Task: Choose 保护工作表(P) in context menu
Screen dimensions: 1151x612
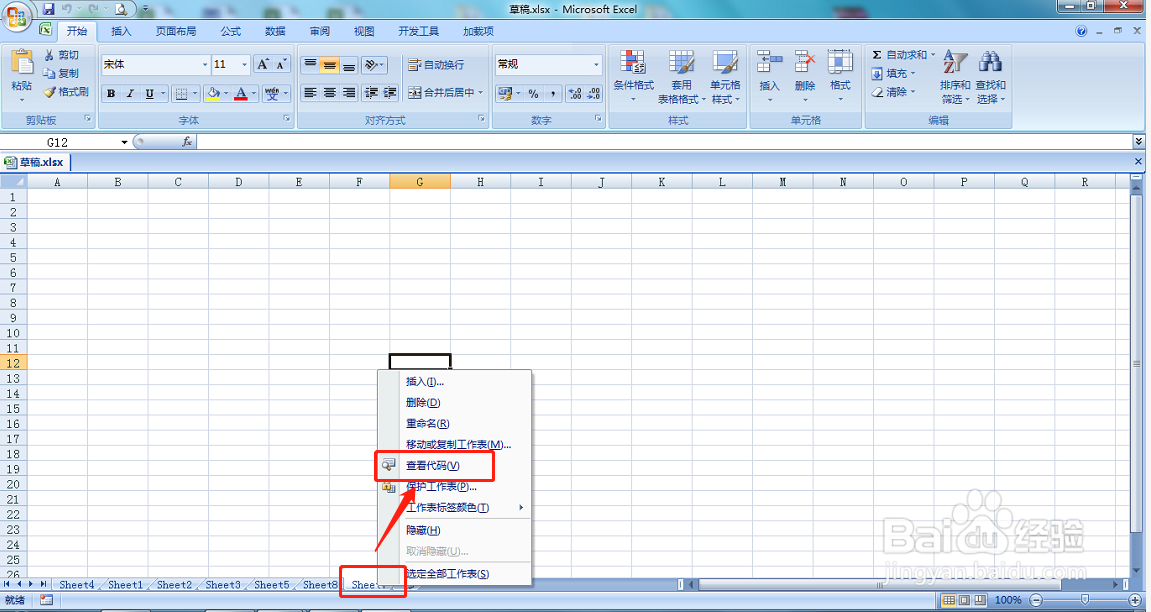Action: coord(455,487)
